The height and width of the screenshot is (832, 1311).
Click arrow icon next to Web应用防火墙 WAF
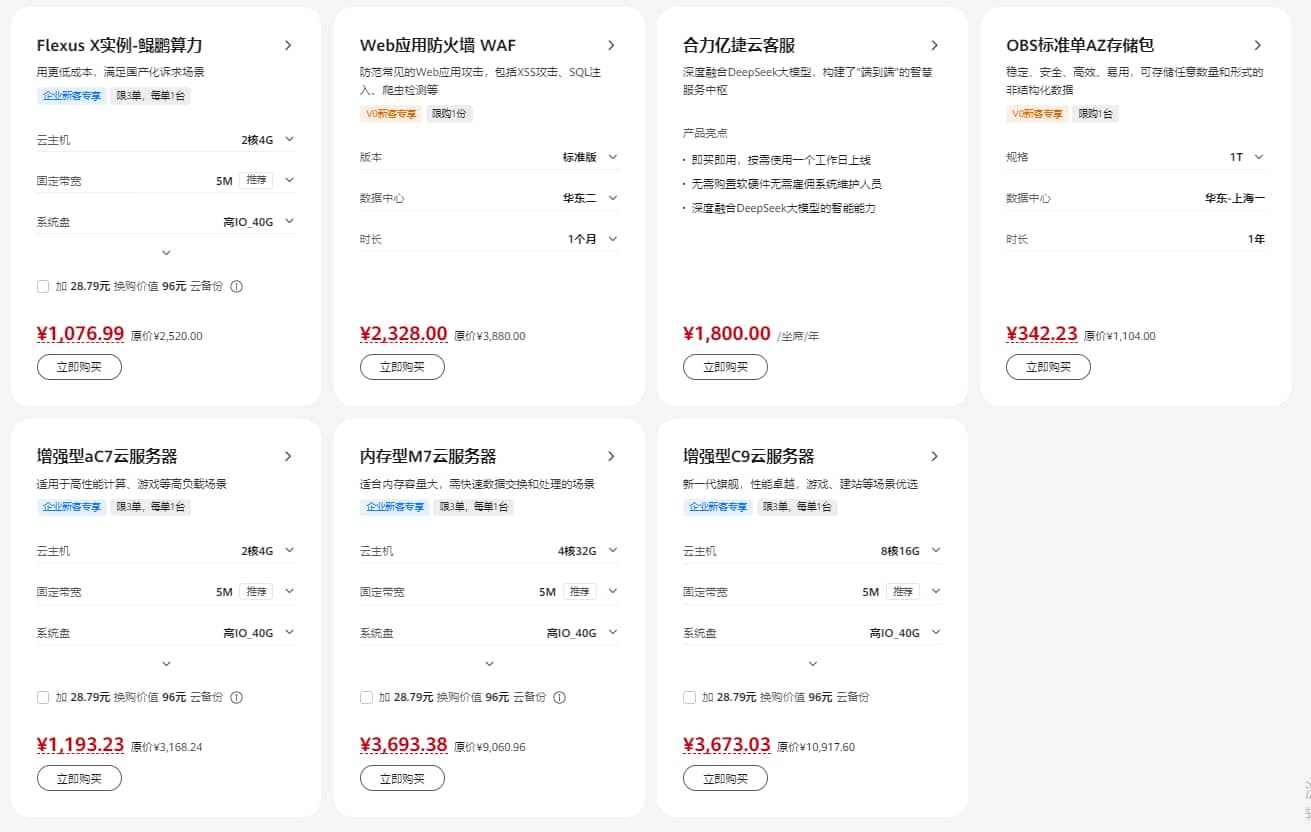pos(611,45)
